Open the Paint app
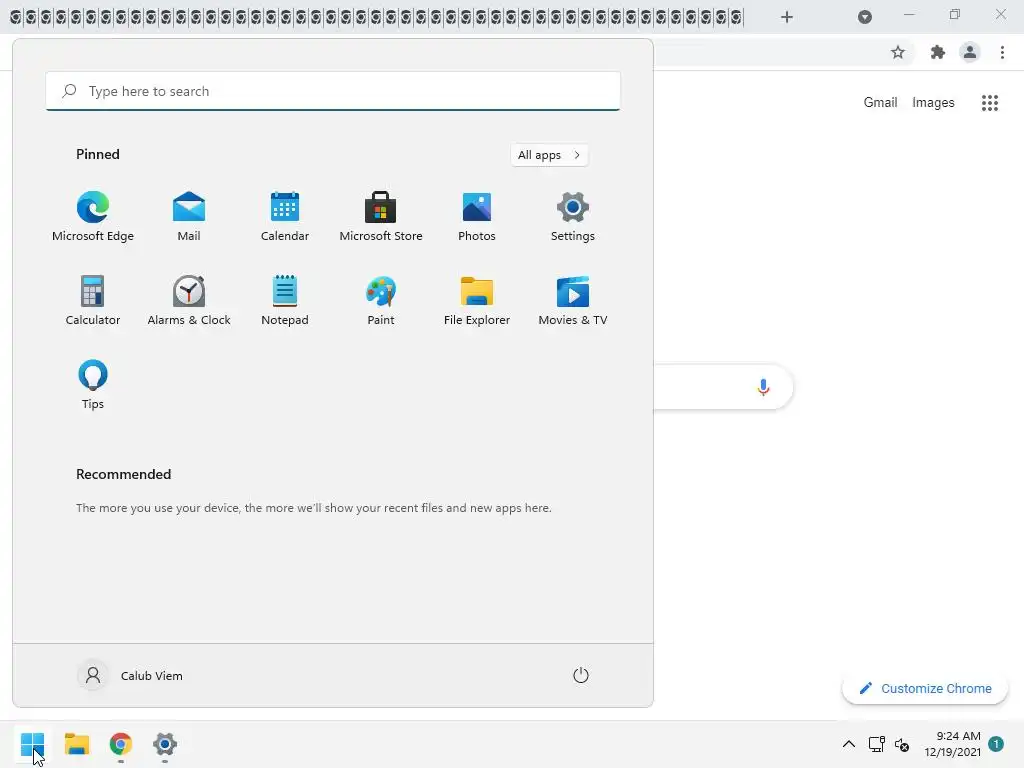Image resolution: width=1024 pixels, height=768 pixels. coord(381,300)
